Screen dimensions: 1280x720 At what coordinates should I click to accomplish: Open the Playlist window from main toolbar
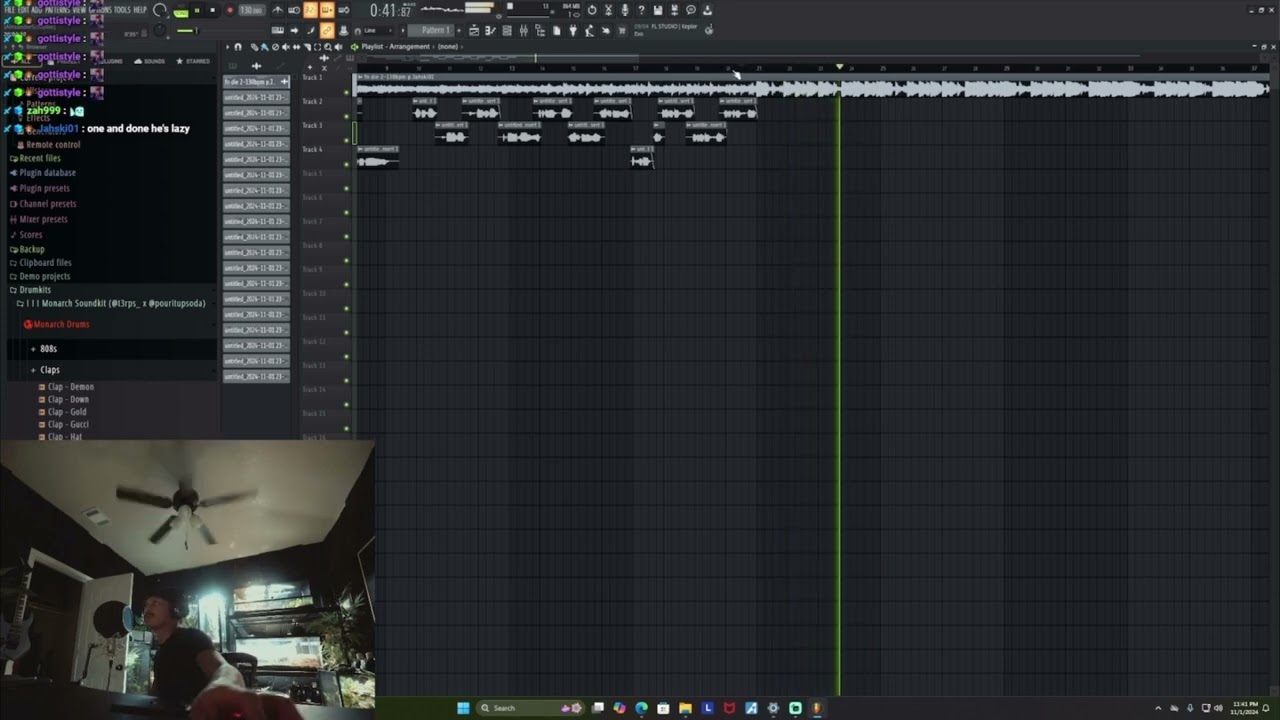pos(474,30)
